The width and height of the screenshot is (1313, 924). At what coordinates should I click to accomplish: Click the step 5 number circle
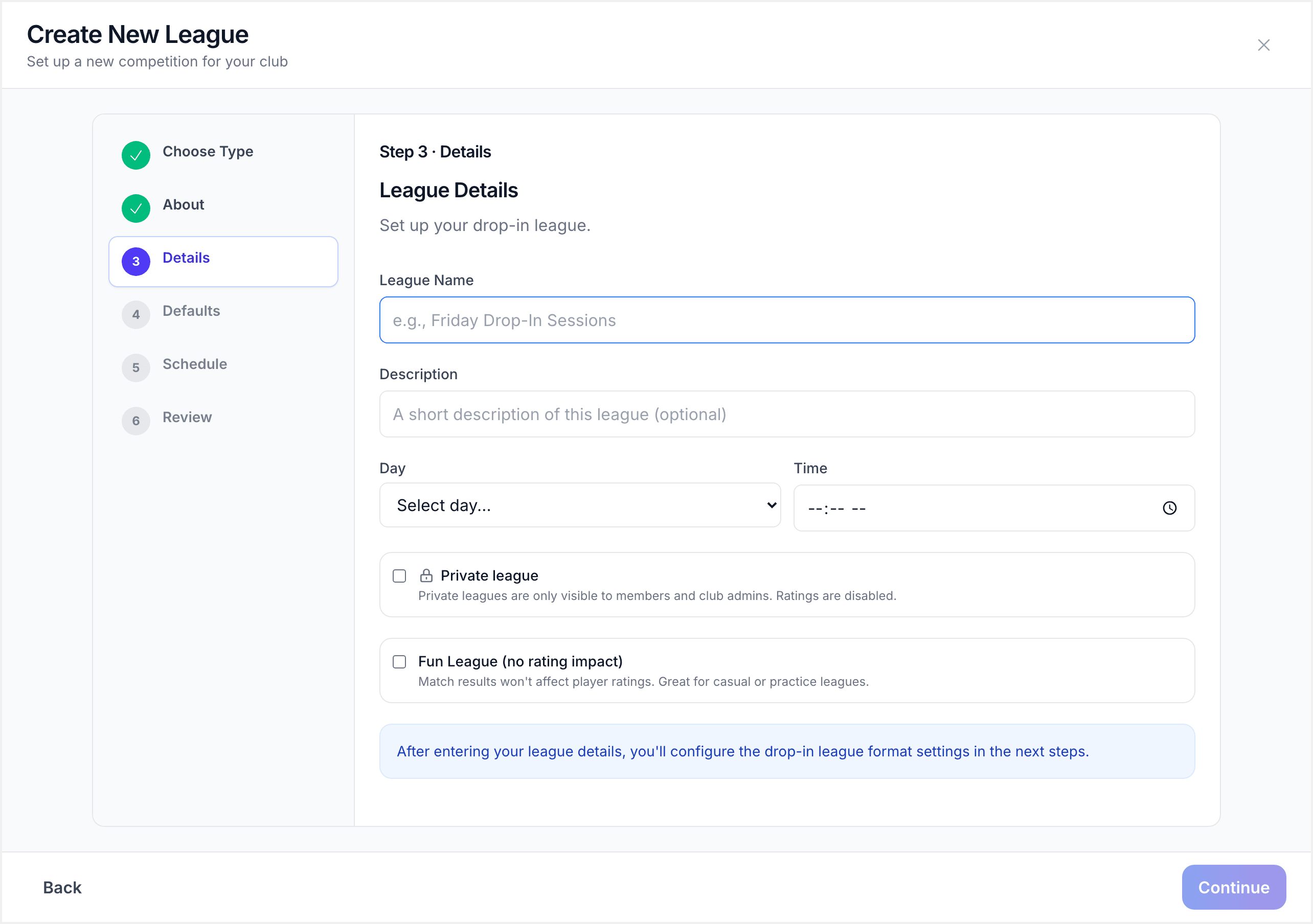click(136, 367)
